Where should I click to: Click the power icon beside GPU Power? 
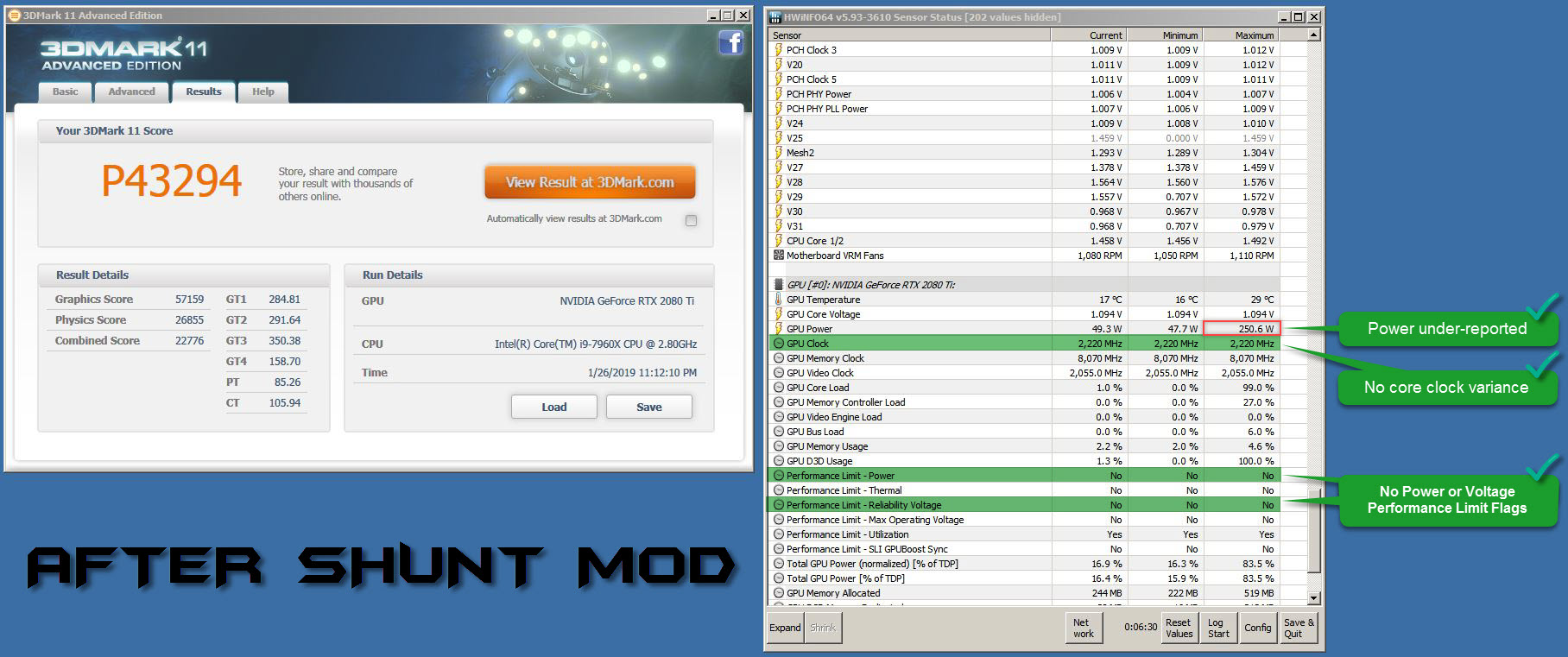tap(778, 329)
